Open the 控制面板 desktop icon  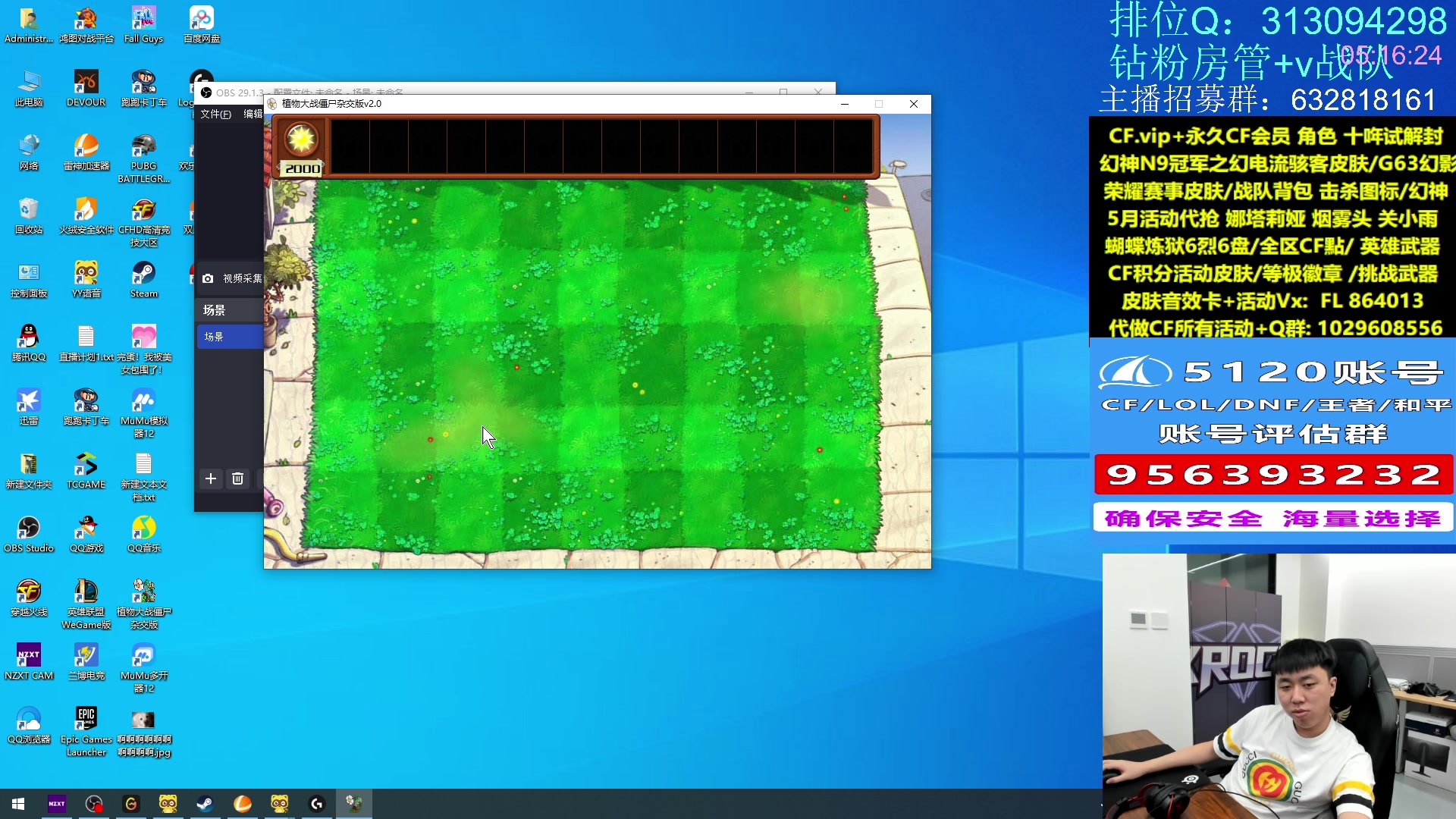tap(29, 280)
